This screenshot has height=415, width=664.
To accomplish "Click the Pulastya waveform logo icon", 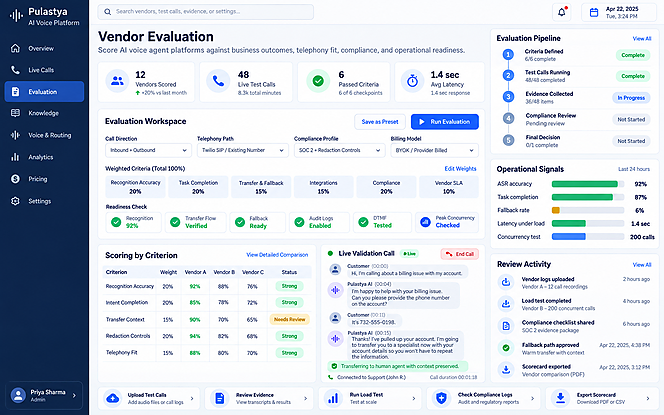I will 16,16.
